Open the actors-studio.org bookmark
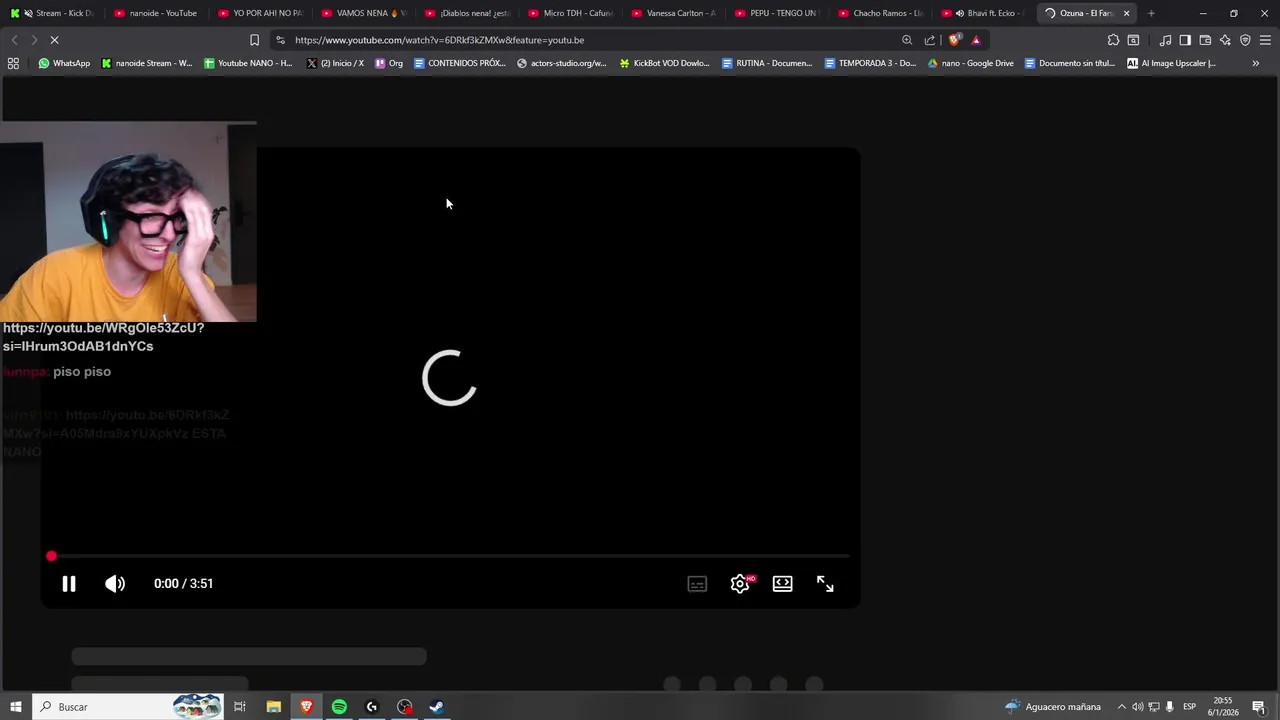This screenshot has height=720, width=1280. pyautogui.click(x=562, y=63)
